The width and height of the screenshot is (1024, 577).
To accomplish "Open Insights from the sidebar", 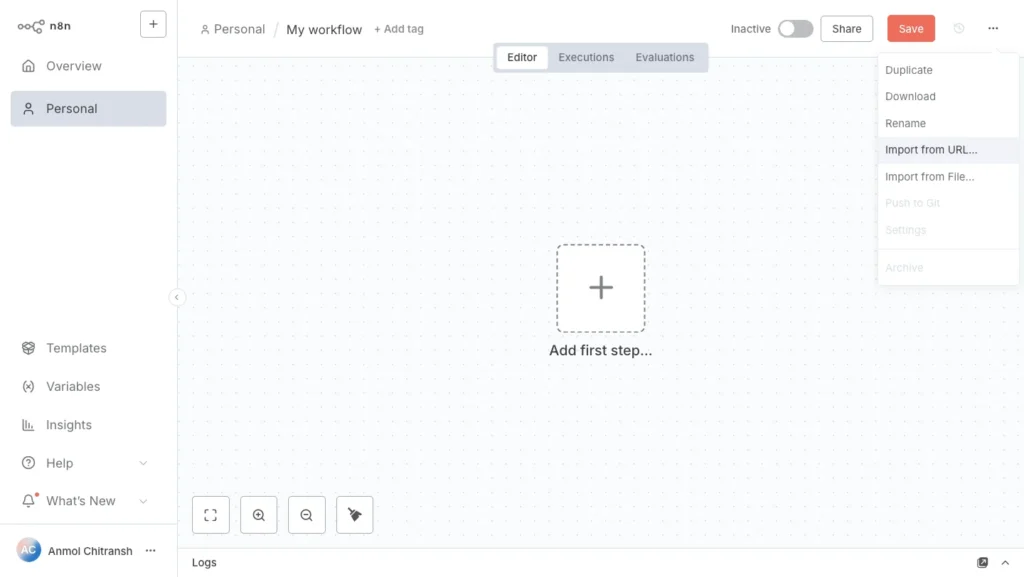I will [69, 424].
